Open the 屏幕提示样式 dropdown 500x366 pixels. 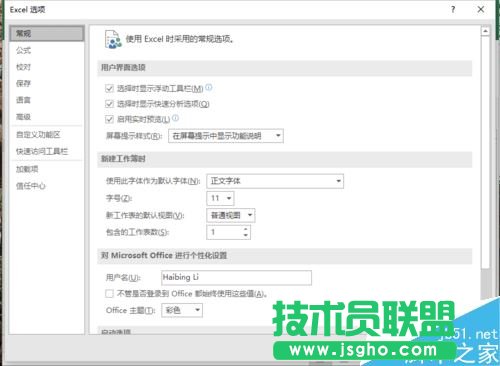coord(226,136)
